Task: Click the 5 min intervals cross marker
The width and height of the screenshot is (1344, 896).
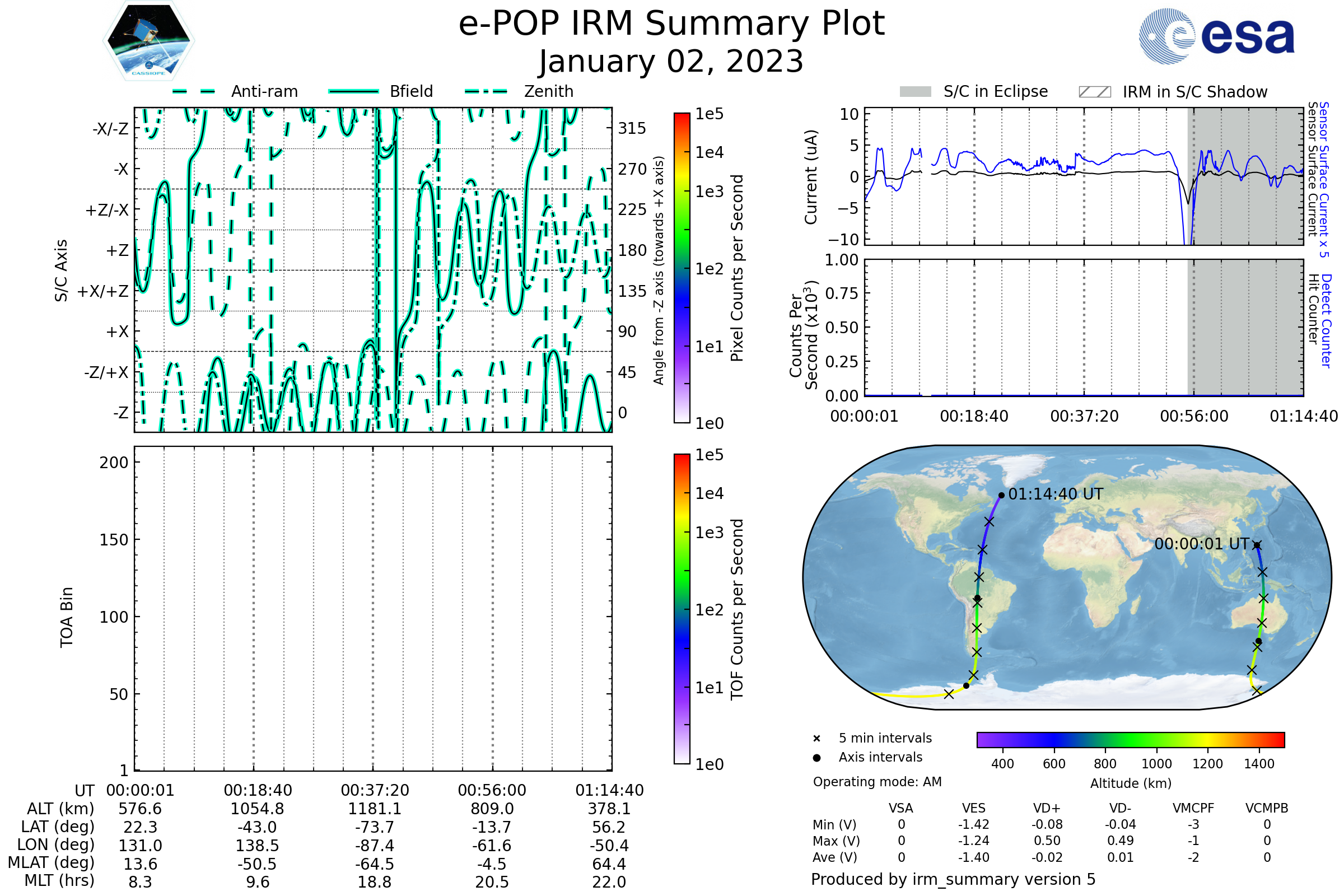Action: coord(816,739)
